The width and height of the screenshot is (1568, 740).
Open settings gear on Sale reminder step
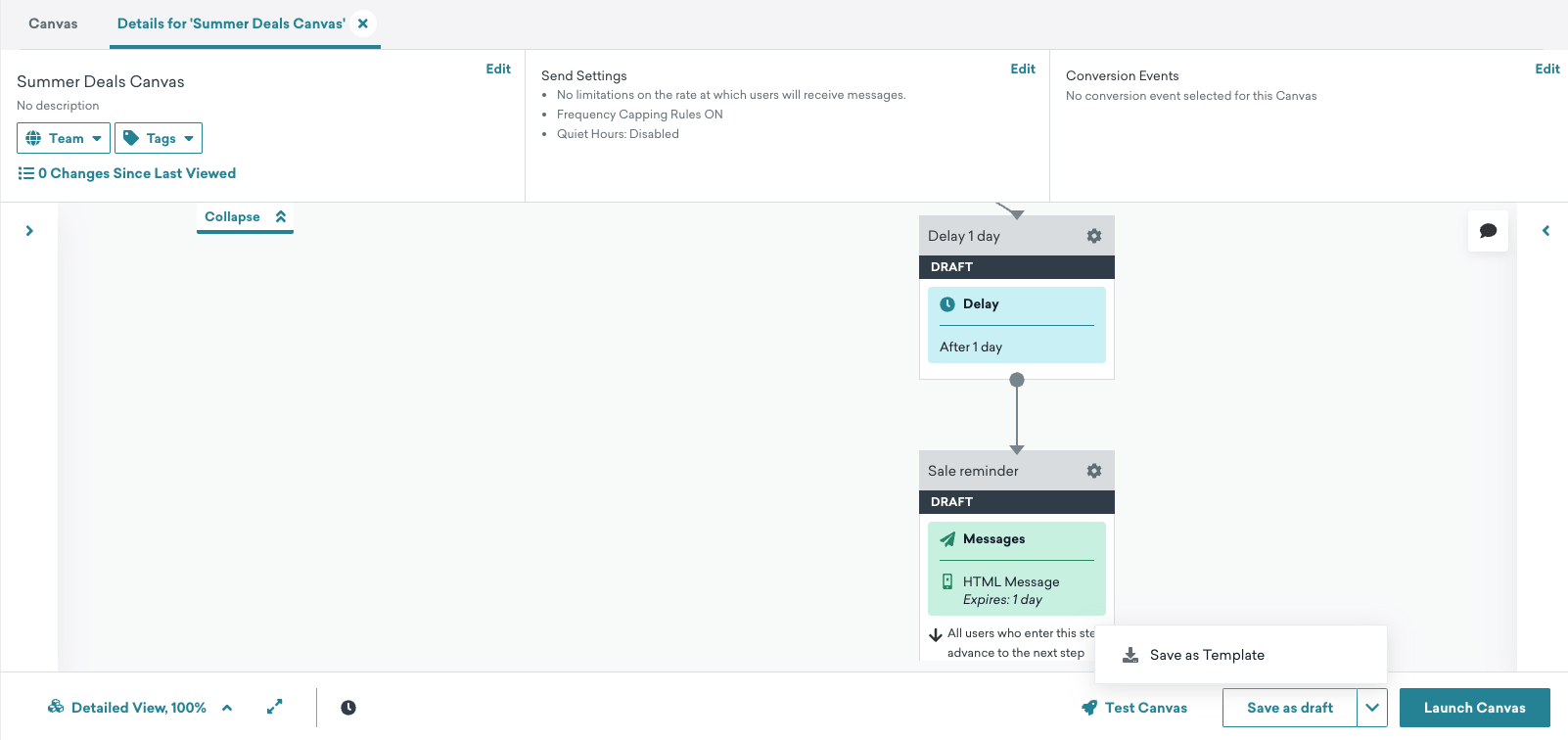1094,471
